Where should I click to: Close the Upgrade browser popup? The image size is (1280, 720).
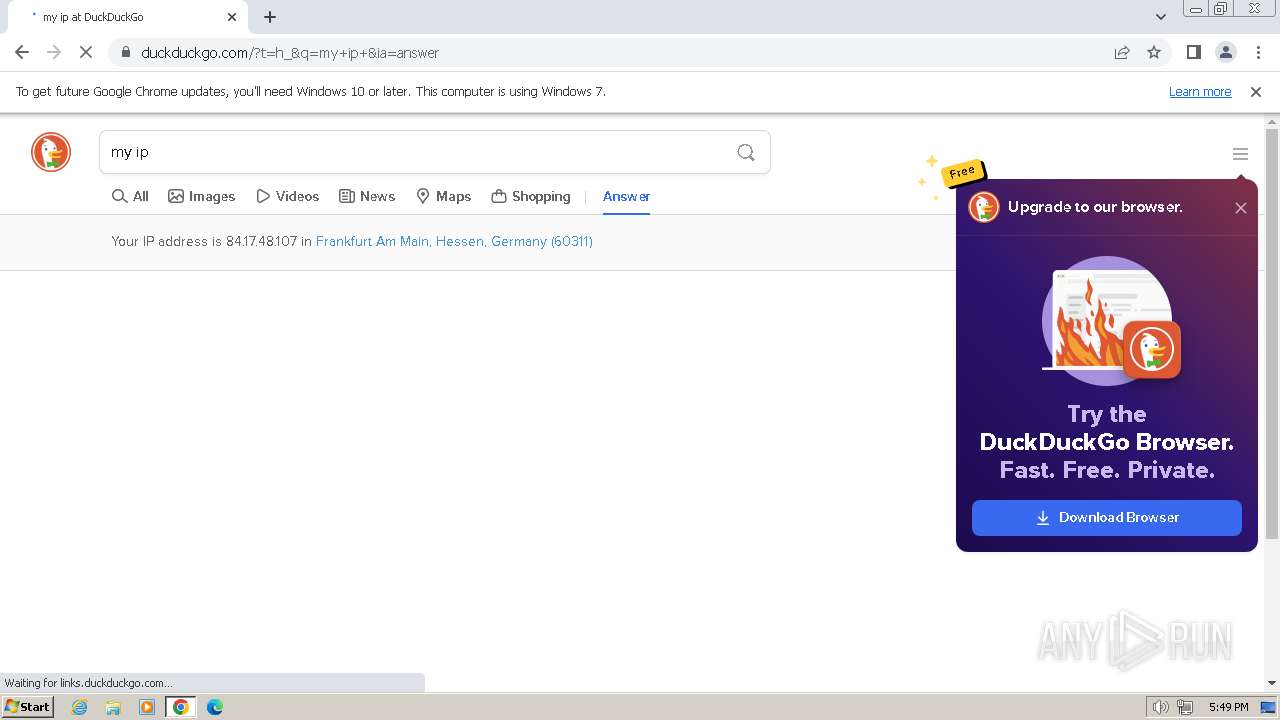pos(1241,208)
